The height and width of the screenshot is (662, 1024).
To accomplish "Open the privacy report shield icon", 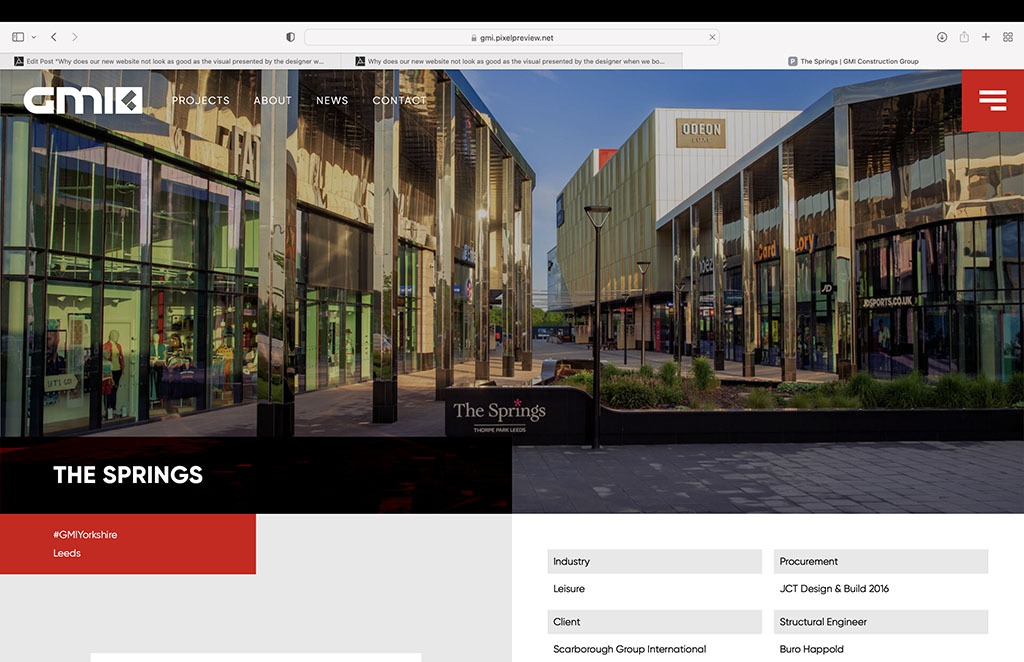I will point(291,37).
